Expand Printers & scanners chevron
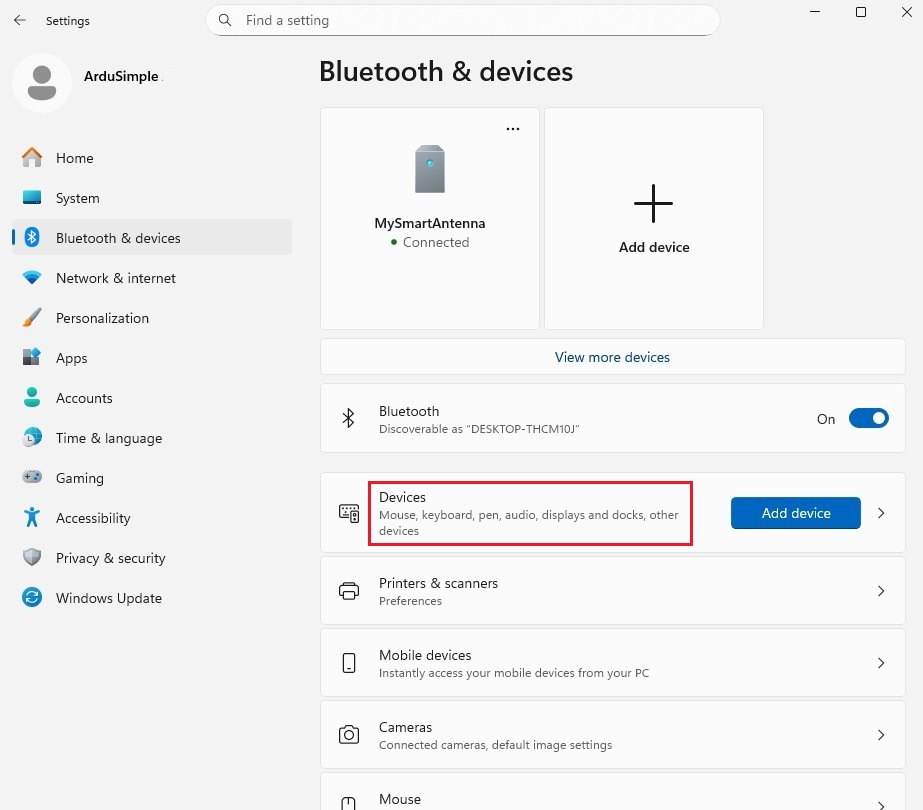 pos(881,591)
